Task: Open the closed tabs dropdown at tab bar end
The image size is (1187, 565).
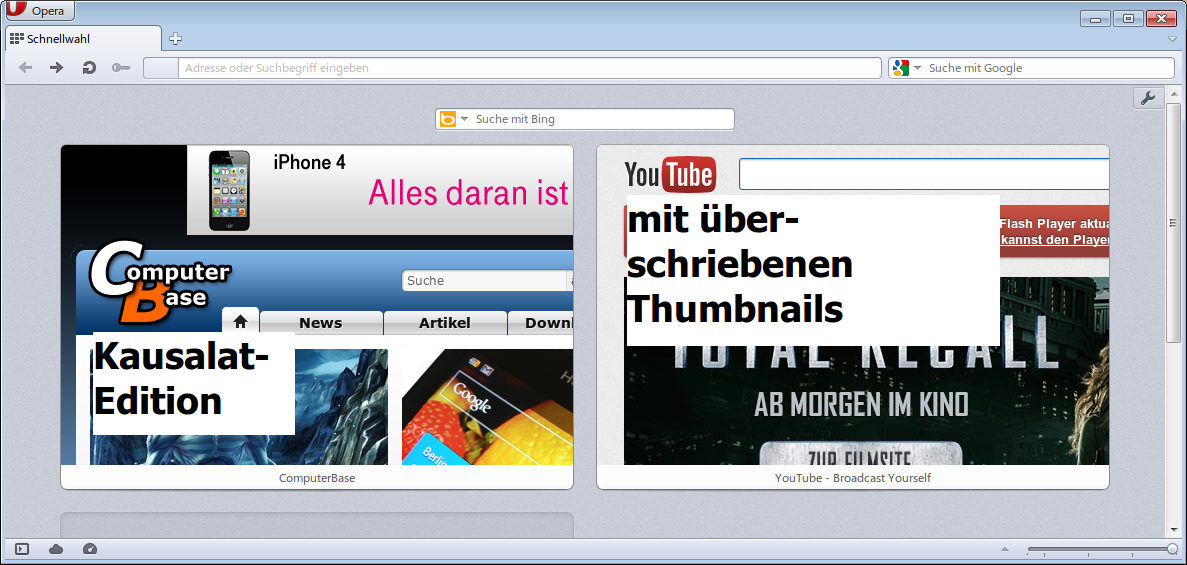Action: (x=1173, y=39)
